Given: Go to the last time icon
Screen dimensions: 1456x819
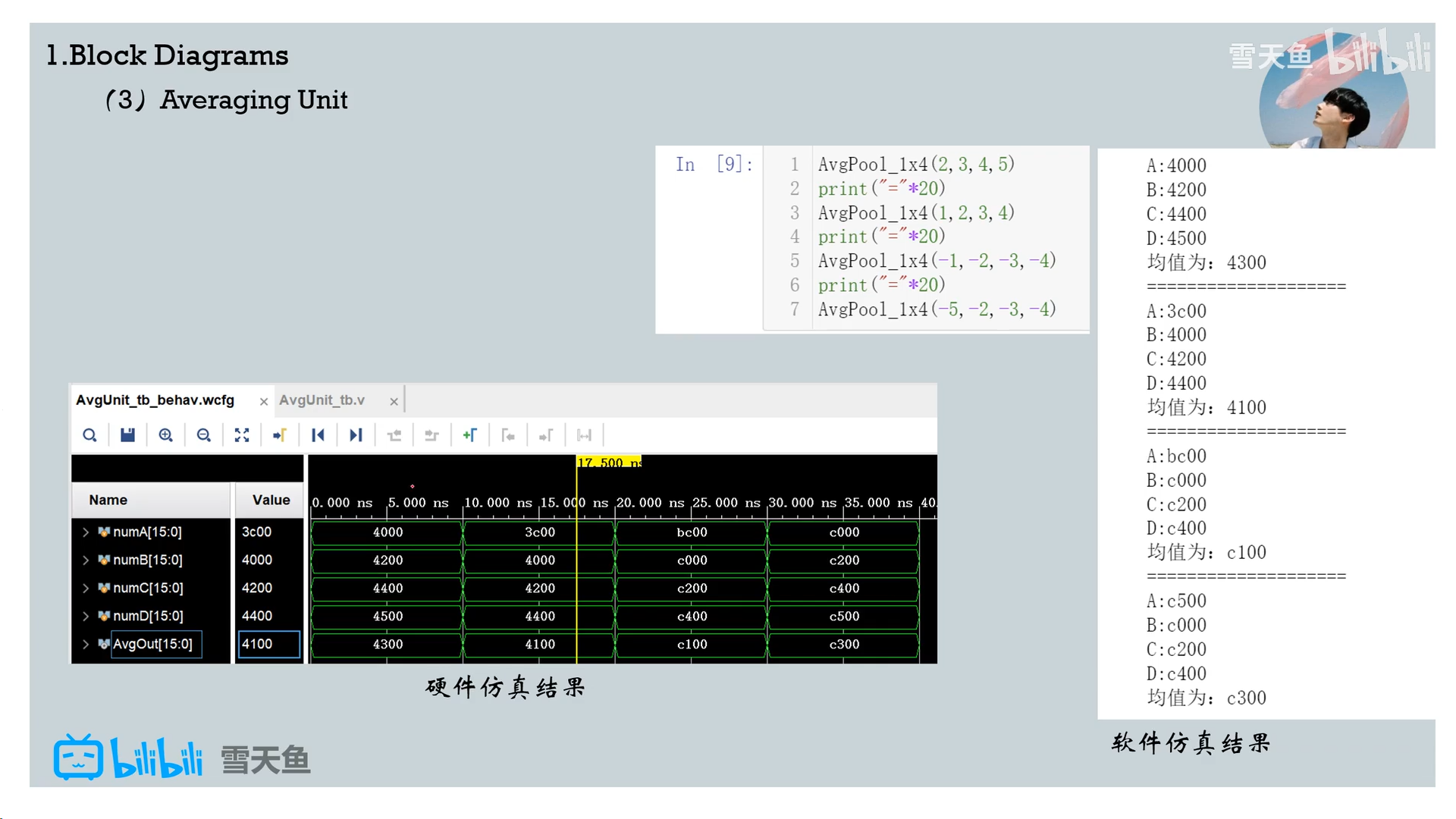Looking at the screenshot, I should click(356, 435).
